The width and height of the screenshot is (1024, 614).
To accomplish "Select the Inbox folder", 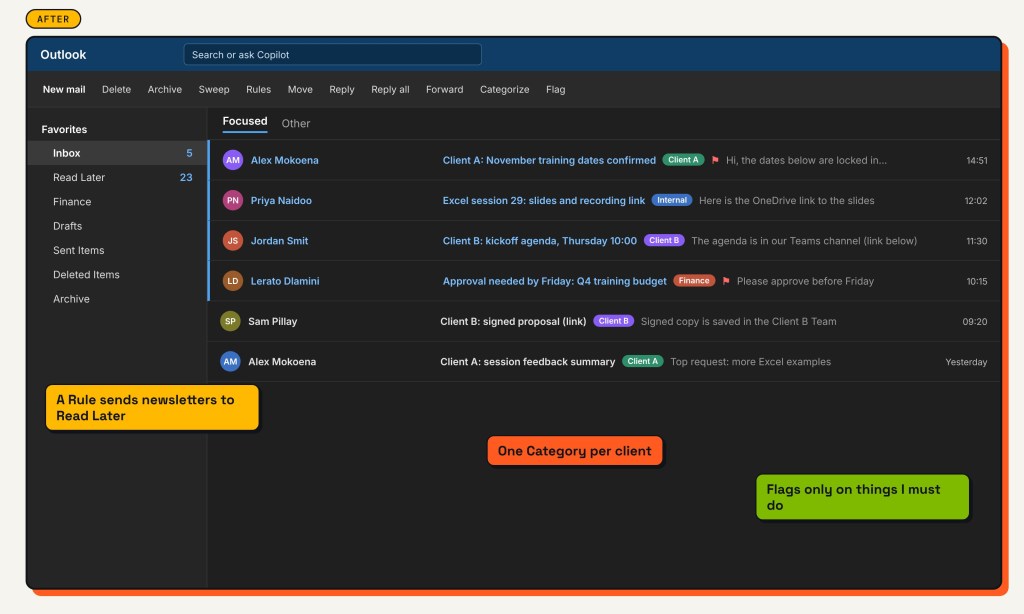I will click(118, 153).
